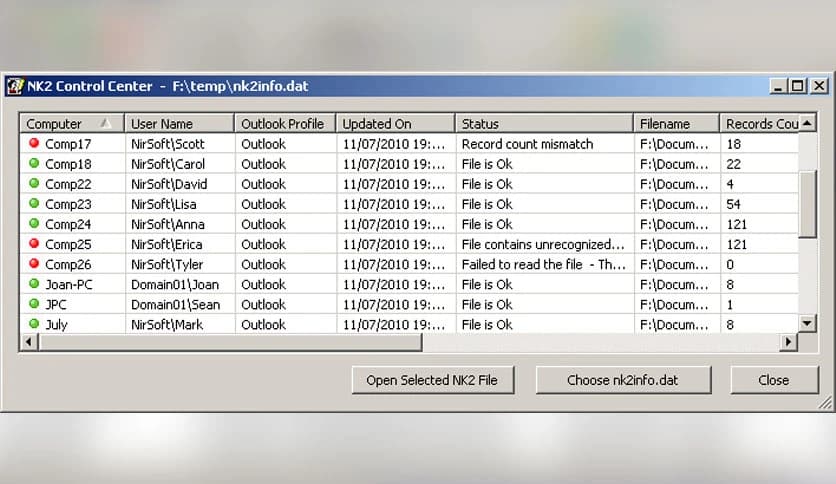Click user name NirSoft\Erica
The height and width of the screenshot is (484, 836).
[x=167, y=245]
